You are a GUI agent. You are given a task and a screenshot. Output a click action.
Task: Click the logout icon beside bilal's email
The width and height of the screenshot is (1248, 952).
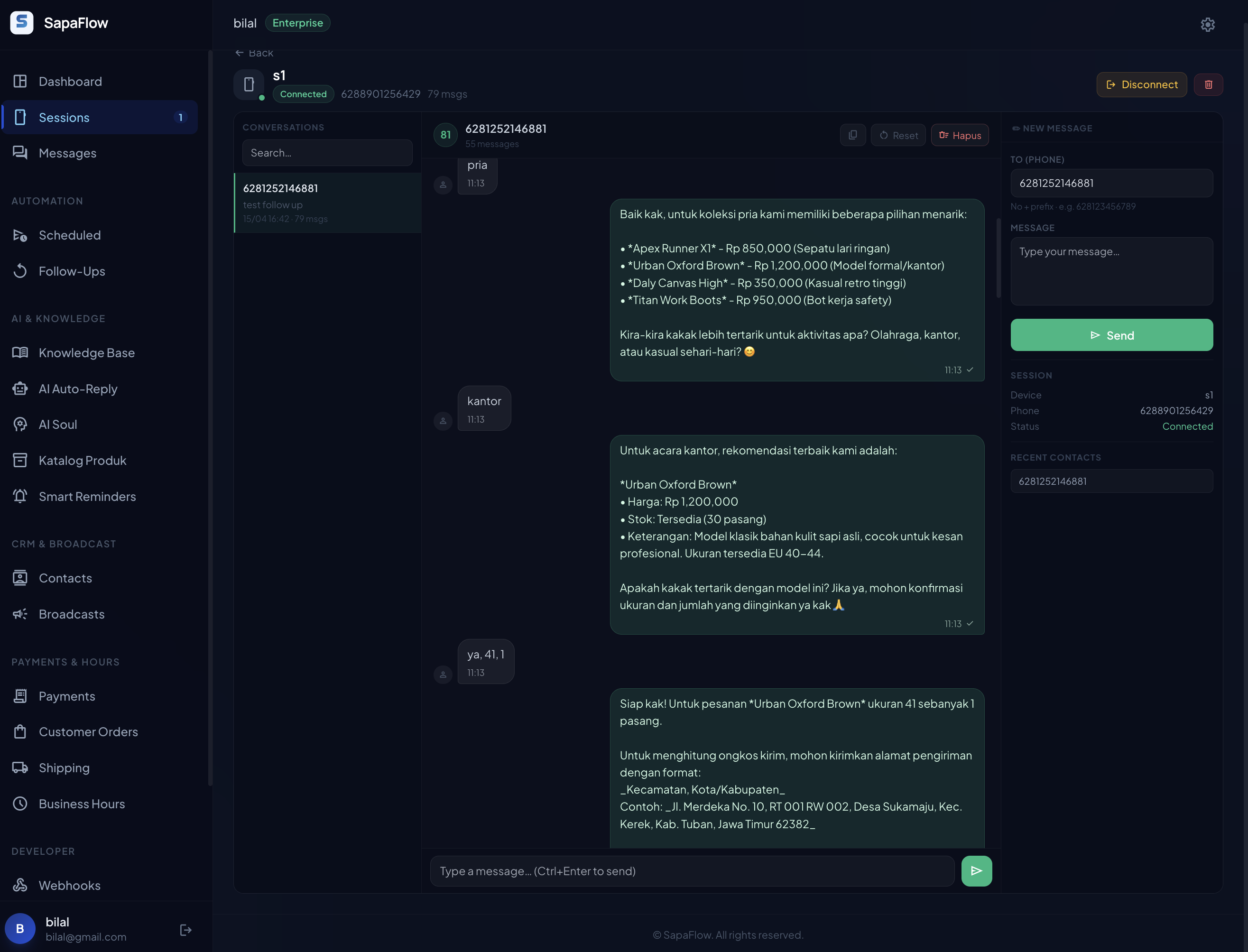185,929
